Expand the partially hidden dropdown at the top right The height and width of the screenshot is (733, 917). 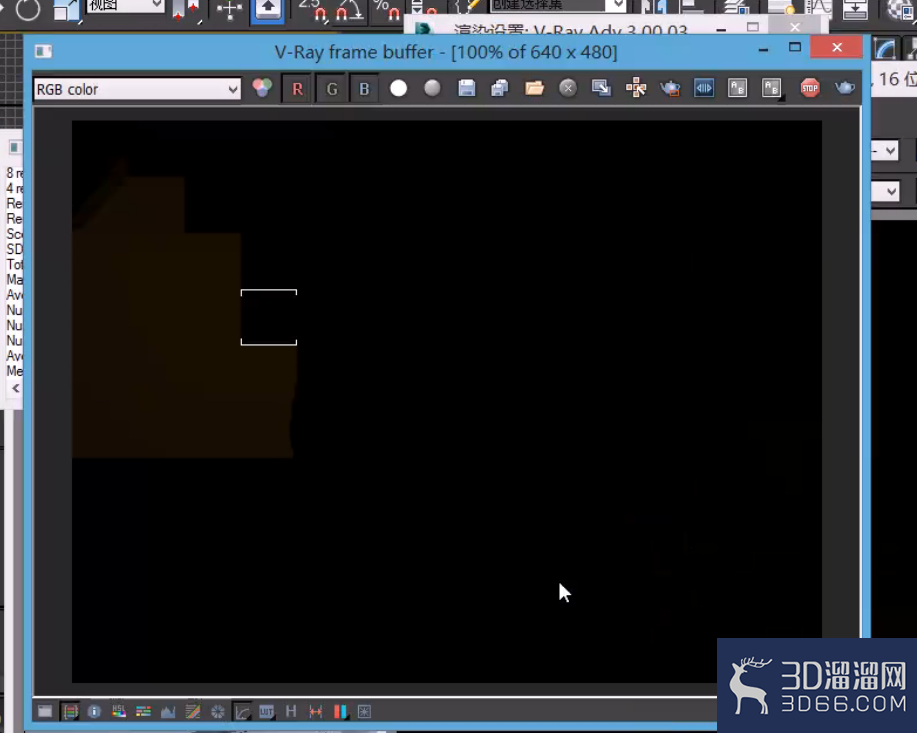click(885, 151)
